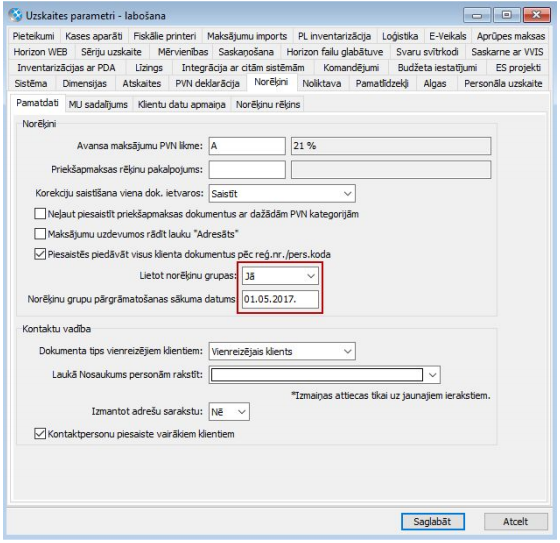Click the Avansa maksājumu PVN likme field
The image size is (560, 543).
[247, 146]
